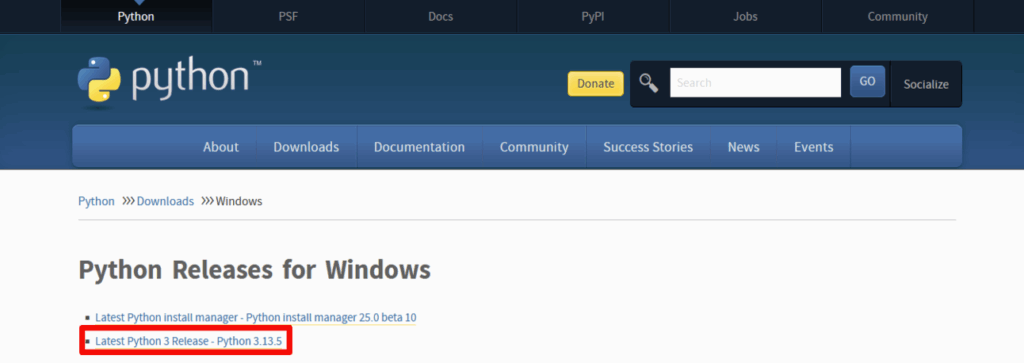Open the Jobs top tab

(745, 17)
